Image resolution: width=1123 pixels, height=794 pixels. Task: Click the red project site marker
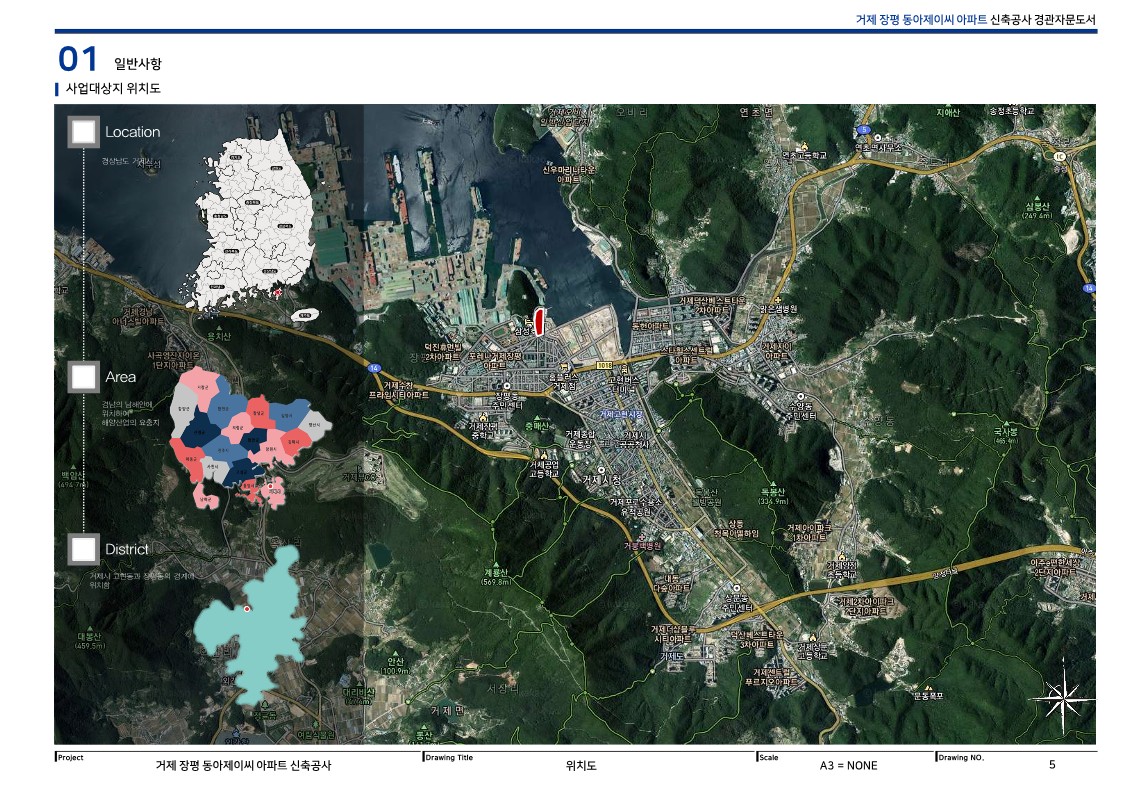coord(539,321)
